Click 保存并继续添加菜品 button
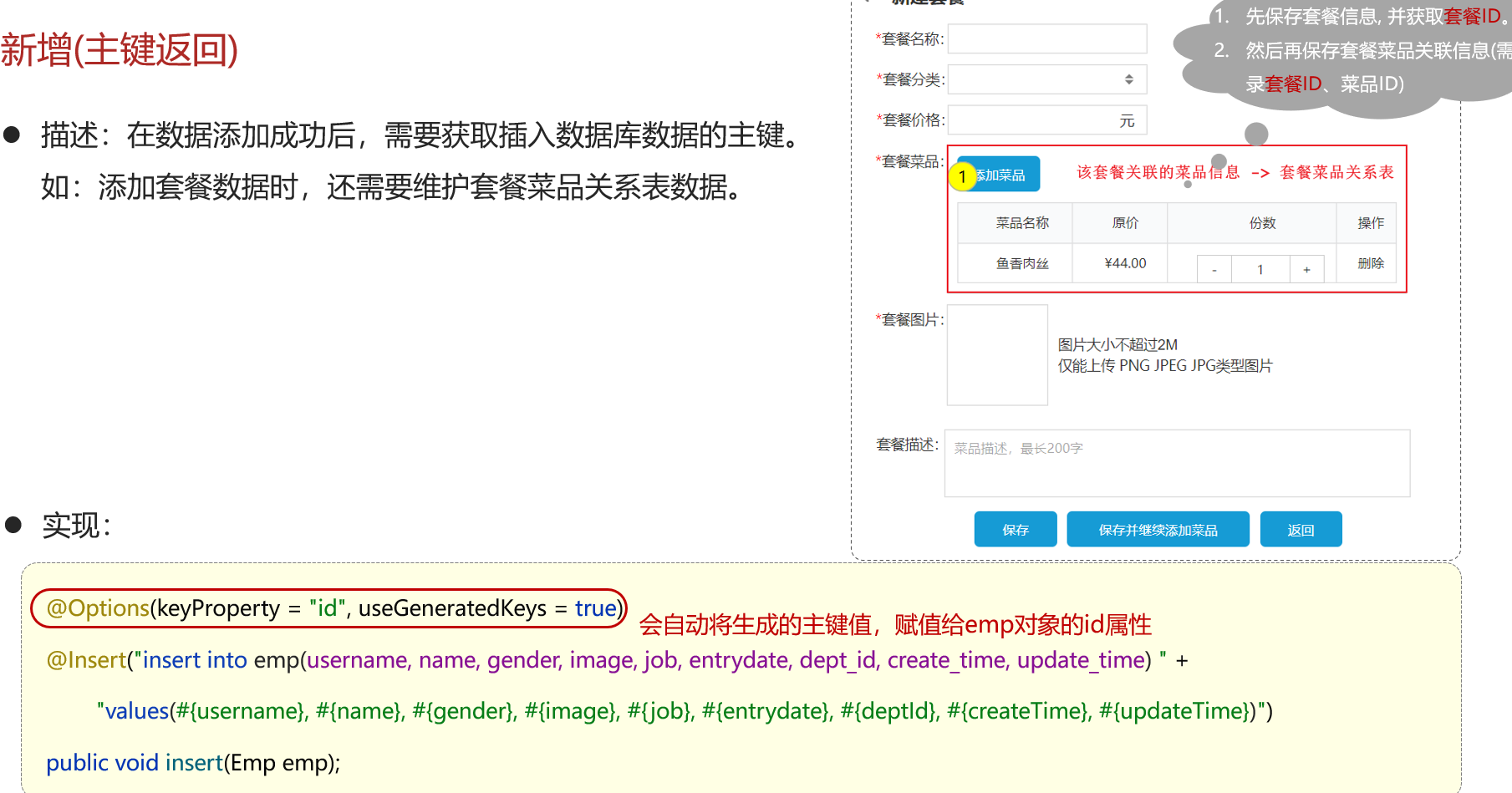This screenshot has height=793, width=1512. click(1158, 530)
